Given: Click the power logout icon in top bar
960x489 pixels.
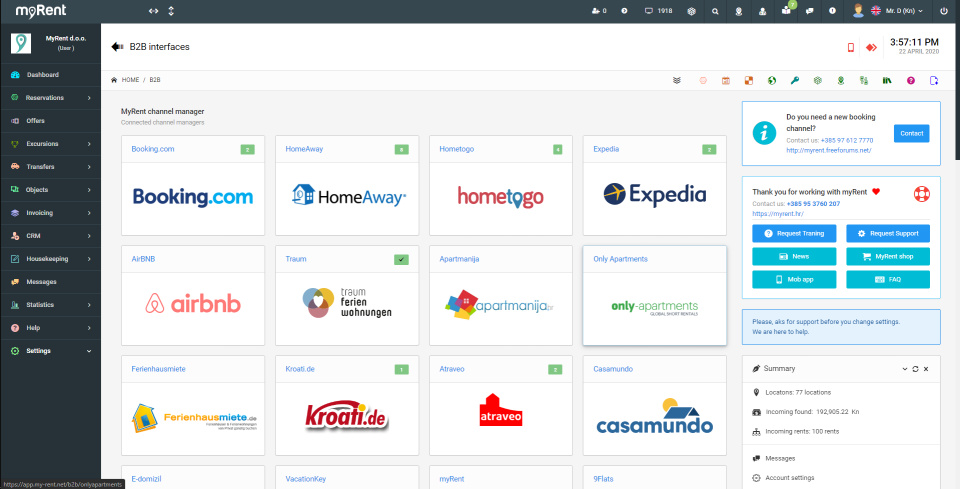Looking at the screenshot, I should (x=943, y=11).
